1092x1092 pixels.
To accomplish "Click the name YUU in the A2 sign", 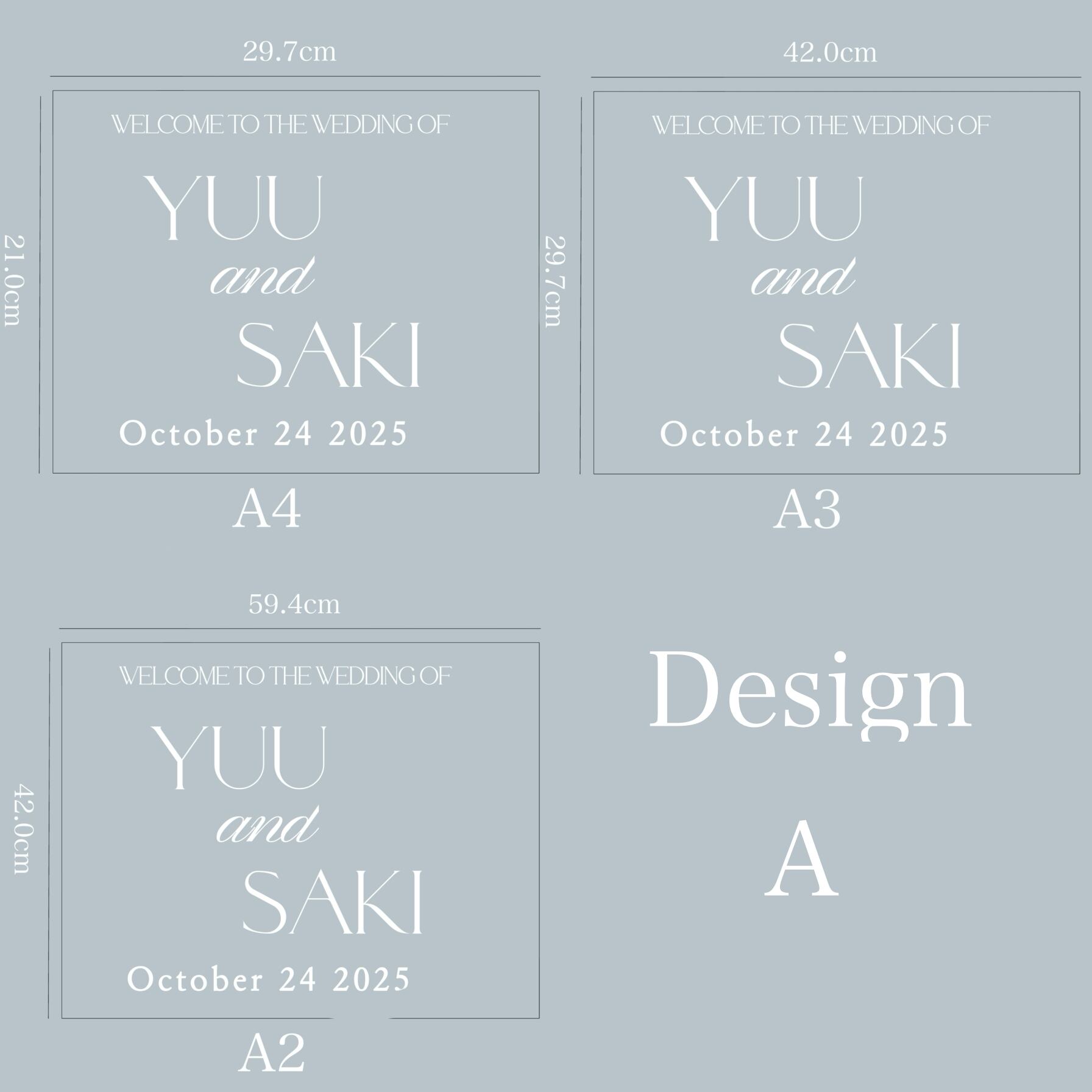I will coord(238,757).
